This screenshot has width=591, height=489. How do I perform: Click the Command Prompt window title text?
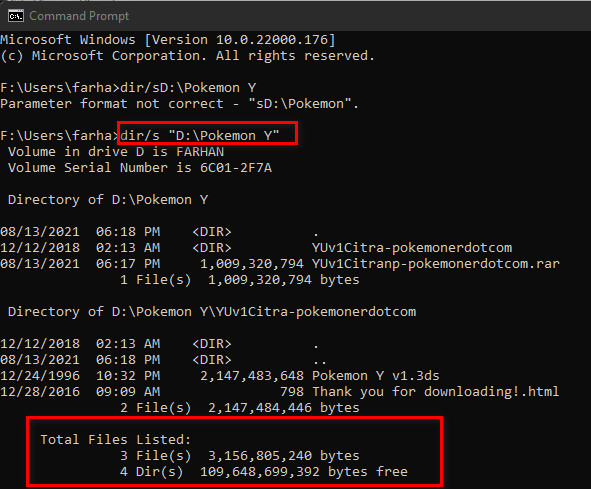(79, 16)
